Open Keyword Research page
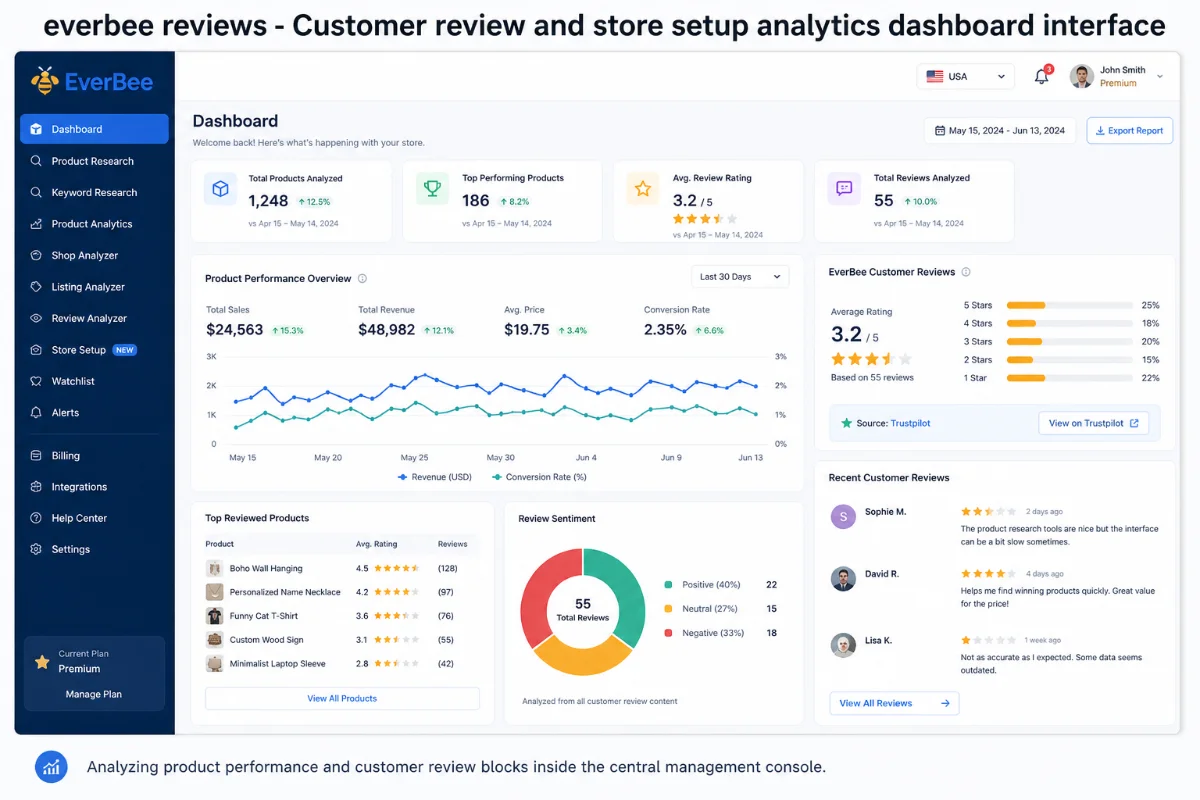This screenshot has width=1200, height=800. click(x=94, y=192)
